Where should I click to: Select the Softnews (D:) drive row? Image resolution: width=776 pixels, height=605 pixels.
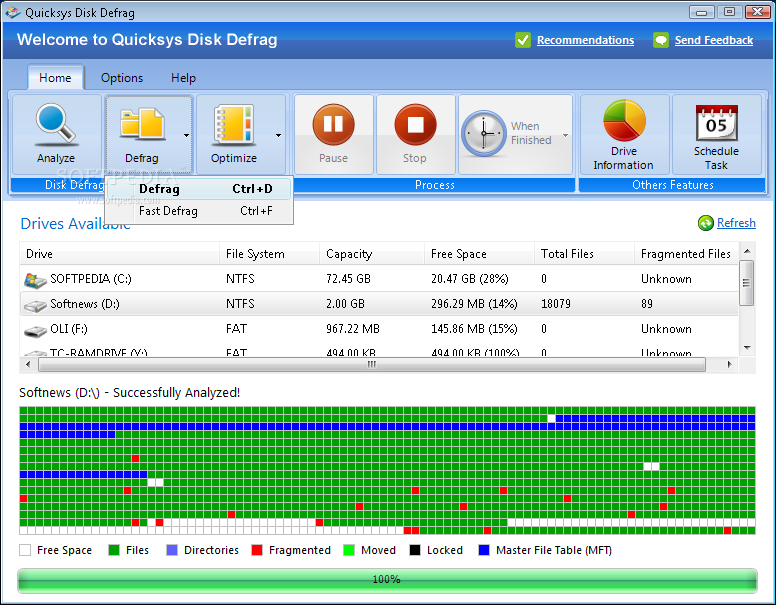coord(379,303)
